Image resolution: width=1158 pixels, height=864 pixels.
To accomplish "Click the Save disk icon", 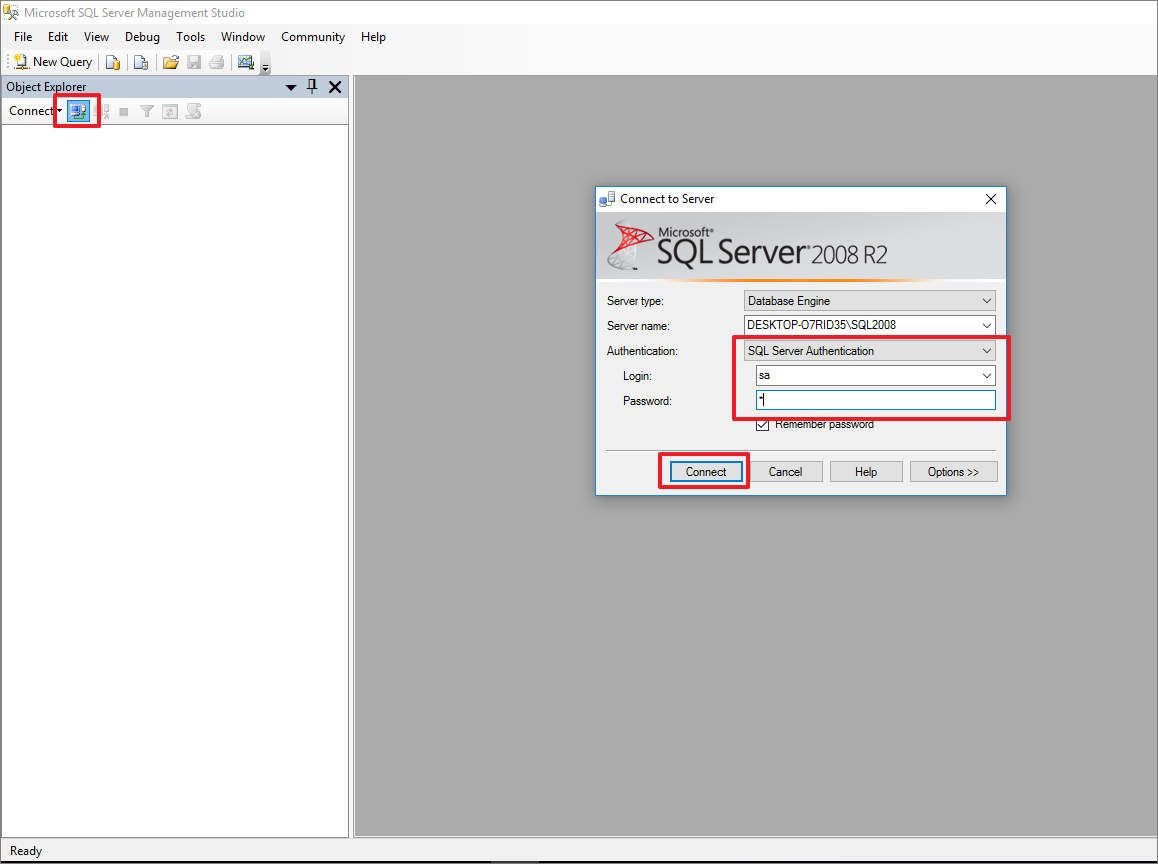I will coord(194,62).
